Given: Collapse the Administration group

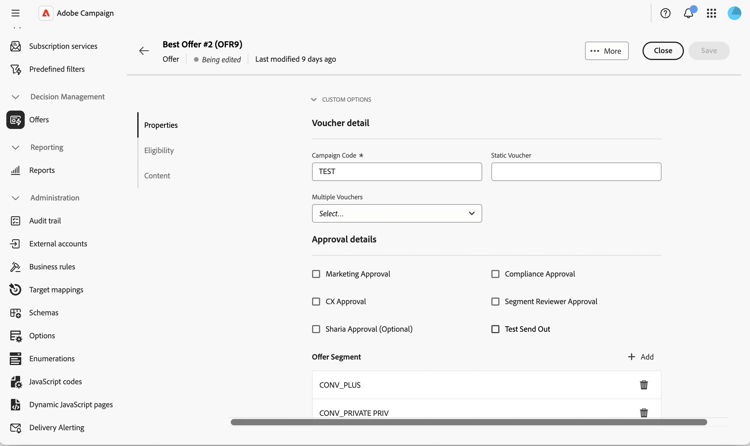Looking at the screenshot, I should 15,198.
